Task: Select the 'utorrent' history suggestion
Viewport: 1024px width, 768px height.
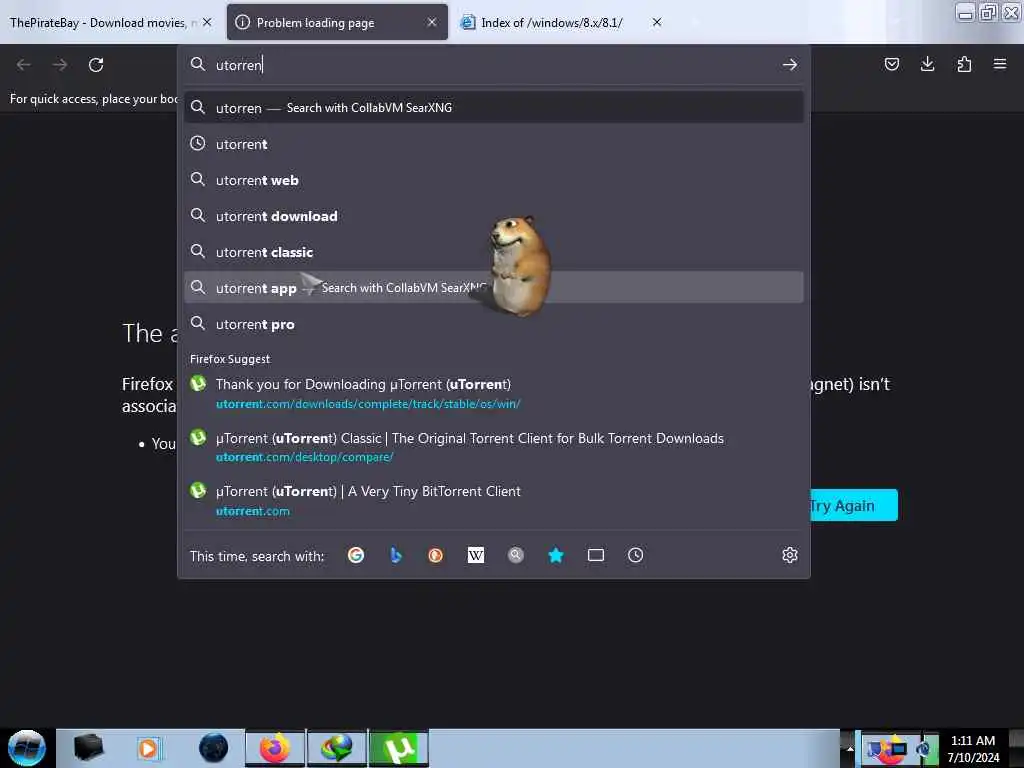Action: click(494, 144)
